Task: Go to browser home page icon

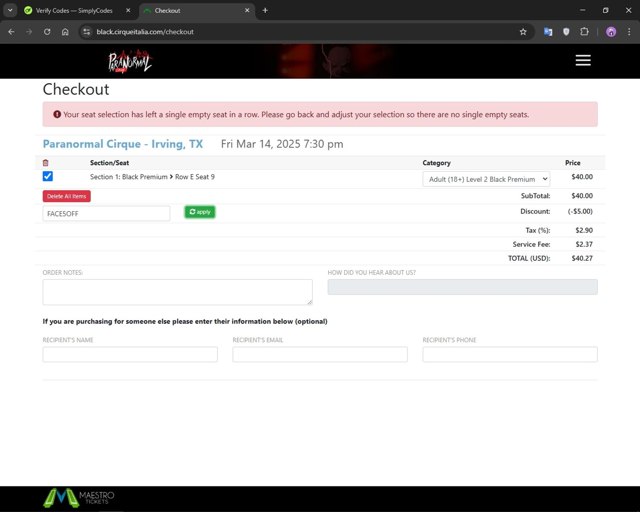Action: tap(65, 32)
